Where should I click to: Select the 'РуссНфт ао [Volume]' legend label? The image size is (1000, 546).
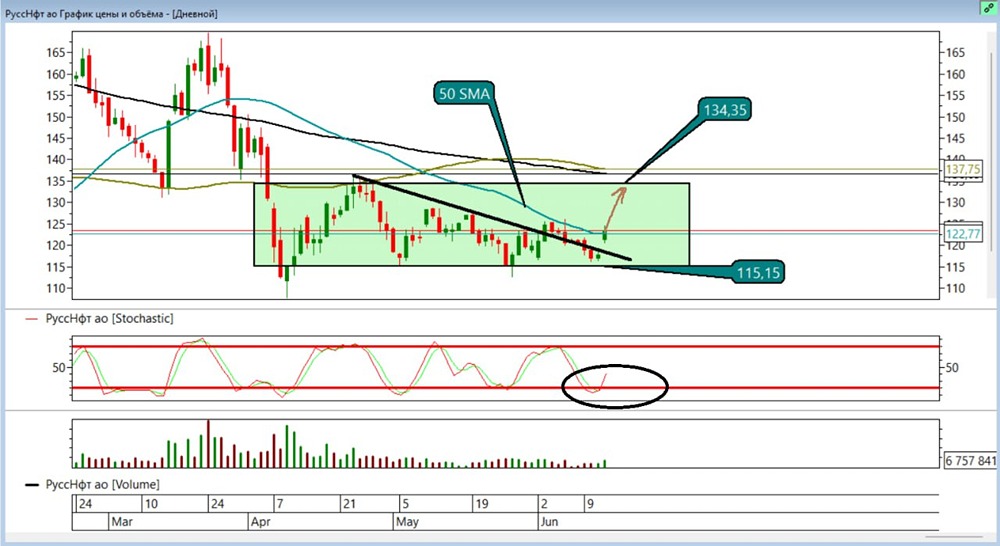tap(102, 485)
